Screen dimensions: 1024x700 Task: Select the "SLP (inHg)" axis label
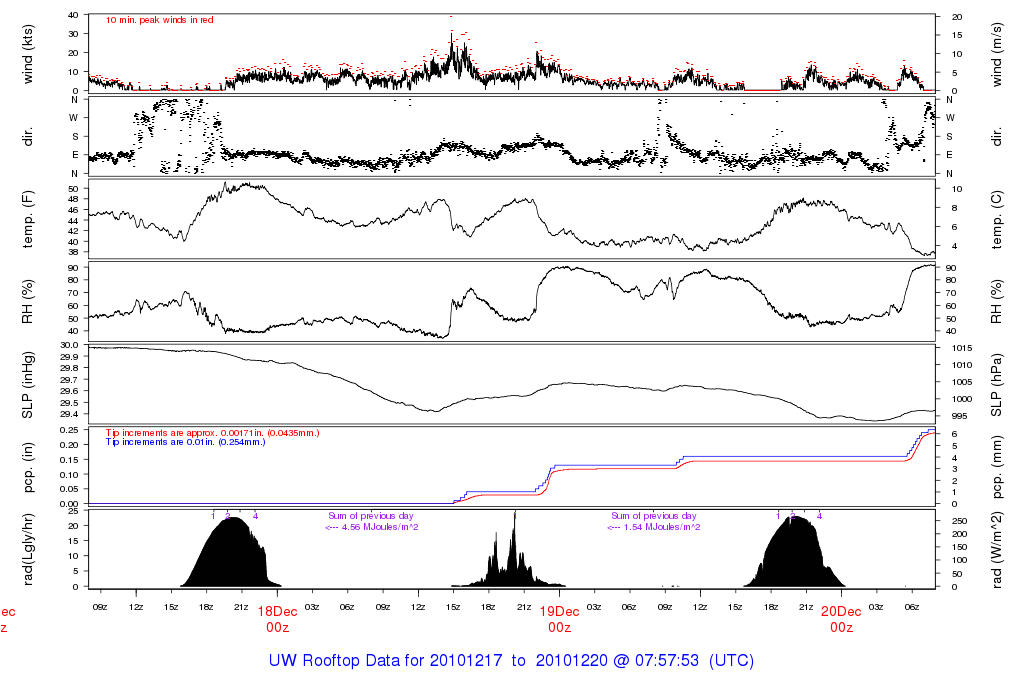click(x=27, y=385)
